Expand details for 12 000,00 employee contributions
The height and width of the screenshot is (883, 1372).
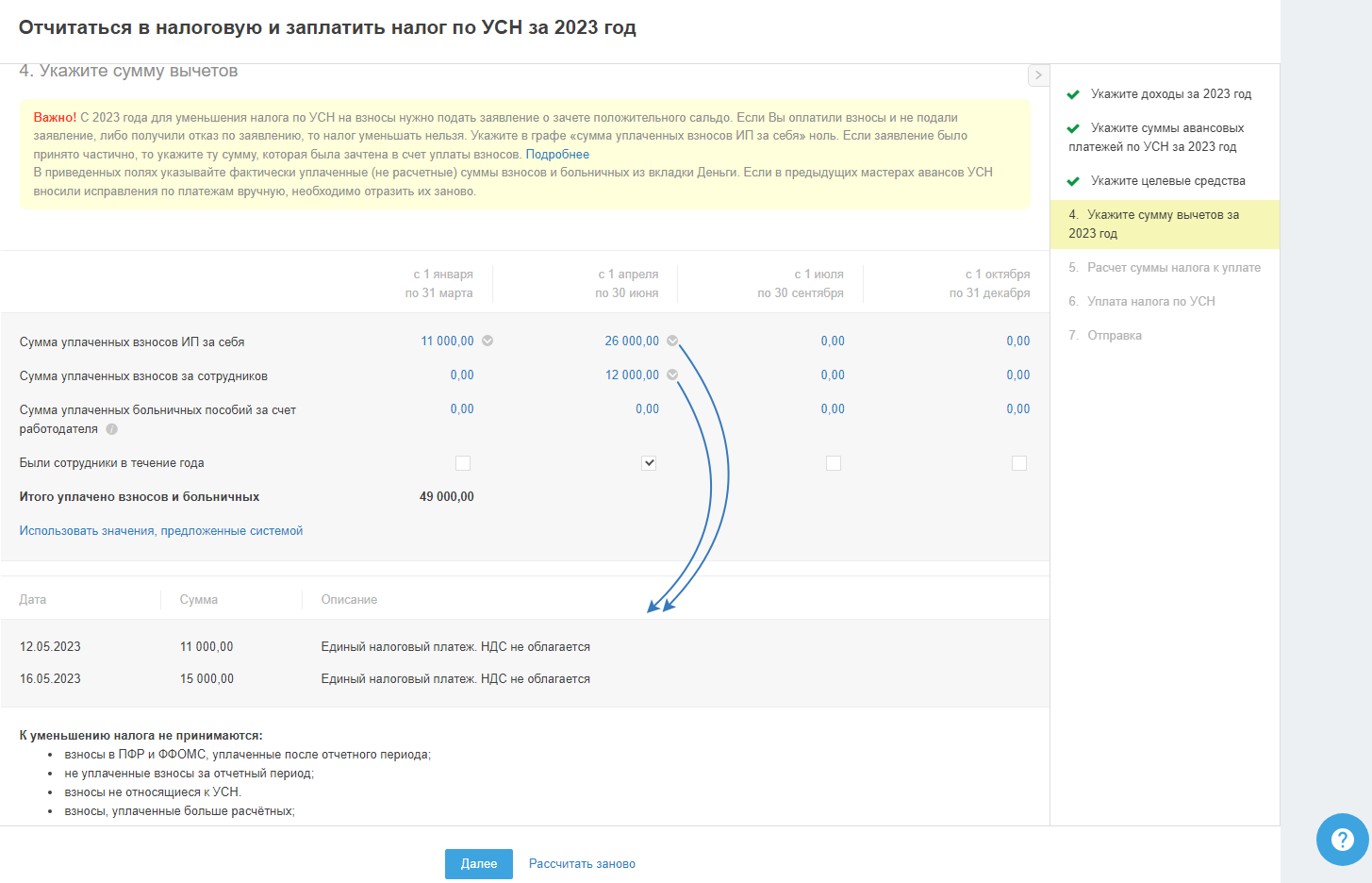672,375
